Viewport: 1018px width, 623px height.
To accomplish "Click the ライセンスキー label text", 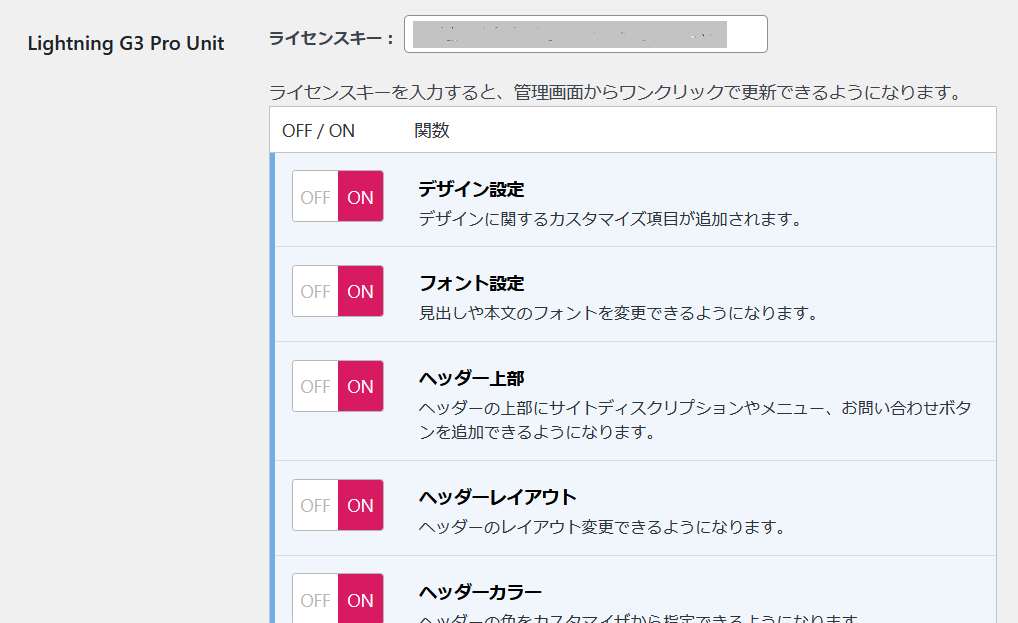I will coord(331,38).
